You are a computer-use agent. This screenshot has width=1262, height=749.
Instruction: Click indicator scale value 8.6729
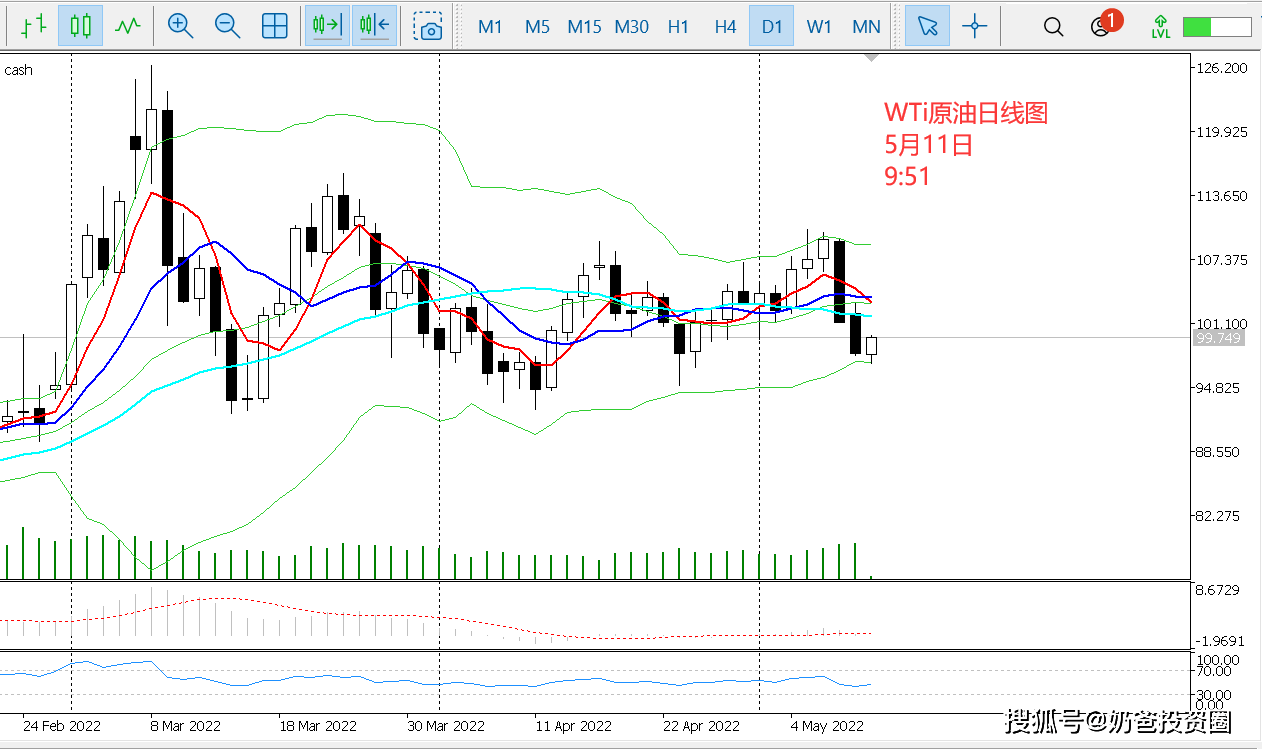(1219, 592)
